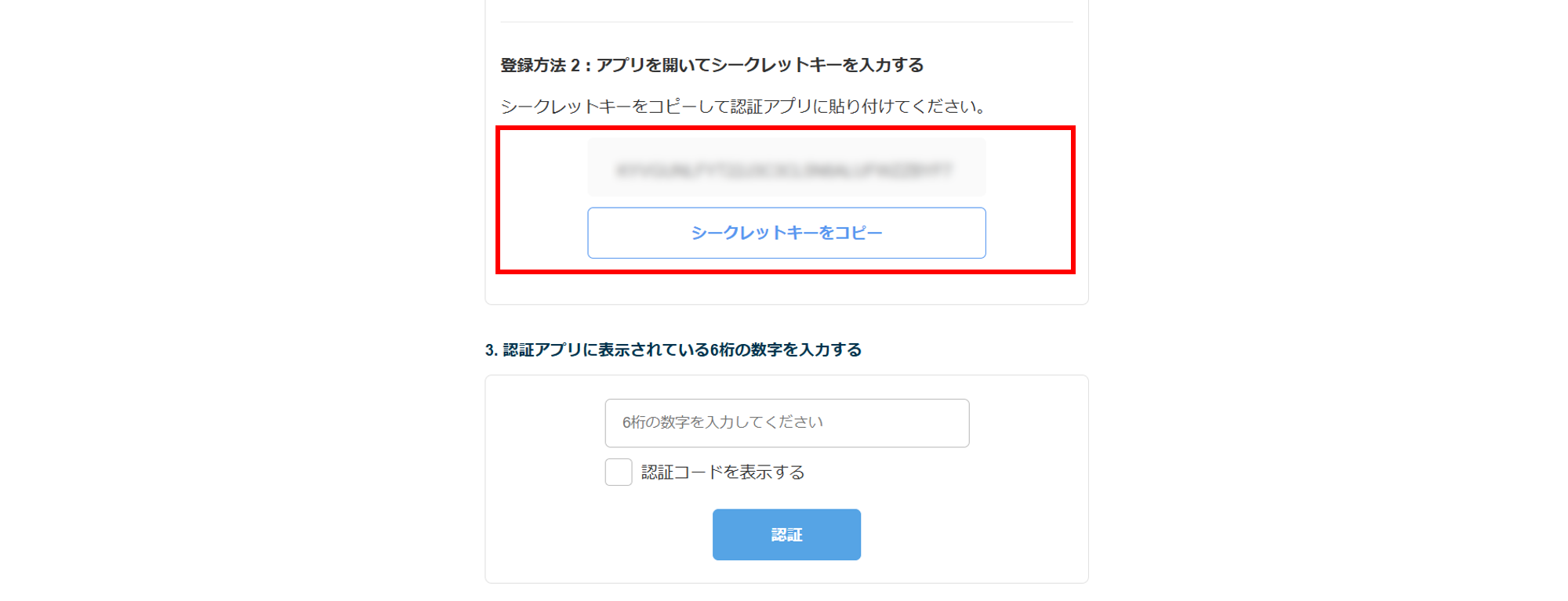Screen dimensions: 1568x601
Task: Click the 認証コードを表示する label text
Action: [x=722, y=472]
